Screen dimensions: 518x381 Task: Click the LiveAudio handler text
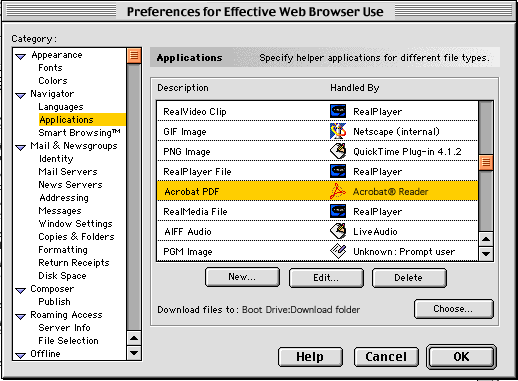coord(375,231)
